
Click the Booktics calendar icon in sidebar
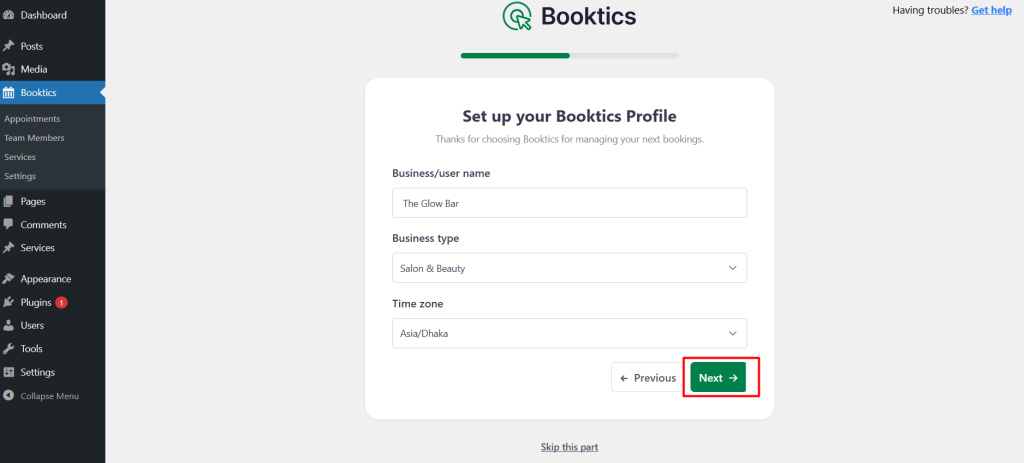tap(8, 93)
